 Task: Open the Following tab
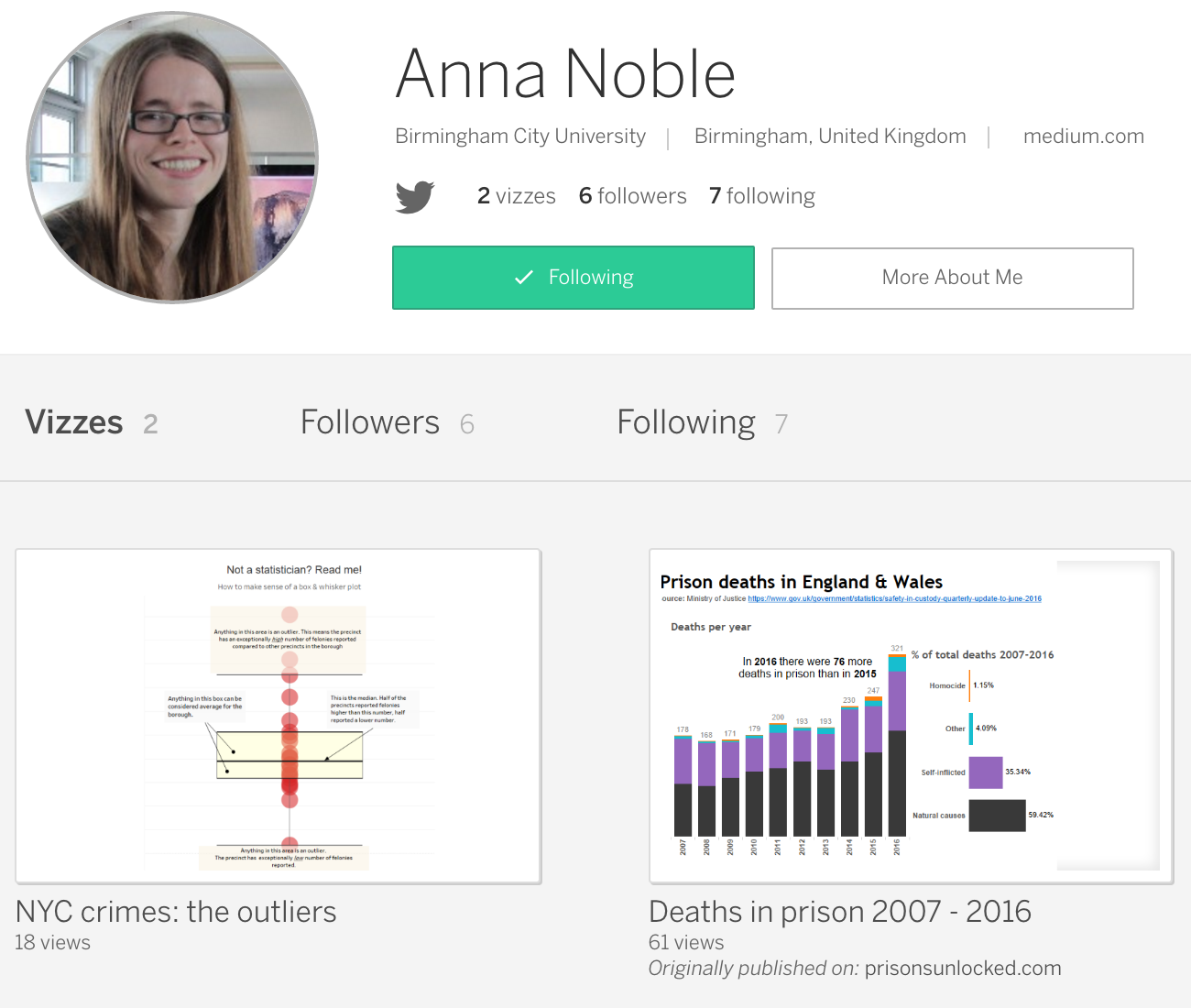coord(702,422)
